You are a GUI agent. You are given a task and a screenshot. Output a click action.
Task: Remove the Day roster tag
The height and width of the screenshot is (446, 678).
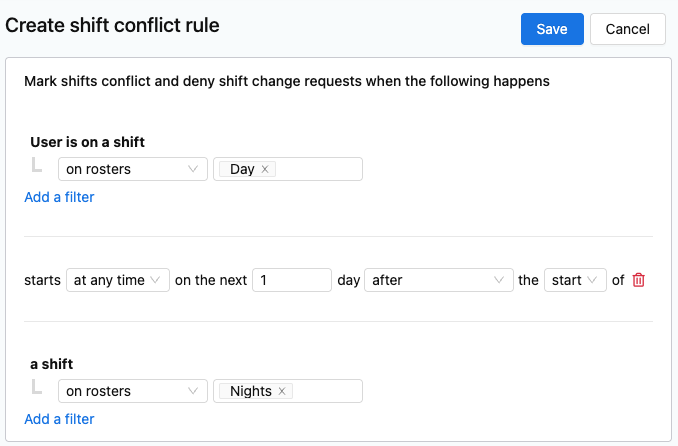tap(265, 169)
